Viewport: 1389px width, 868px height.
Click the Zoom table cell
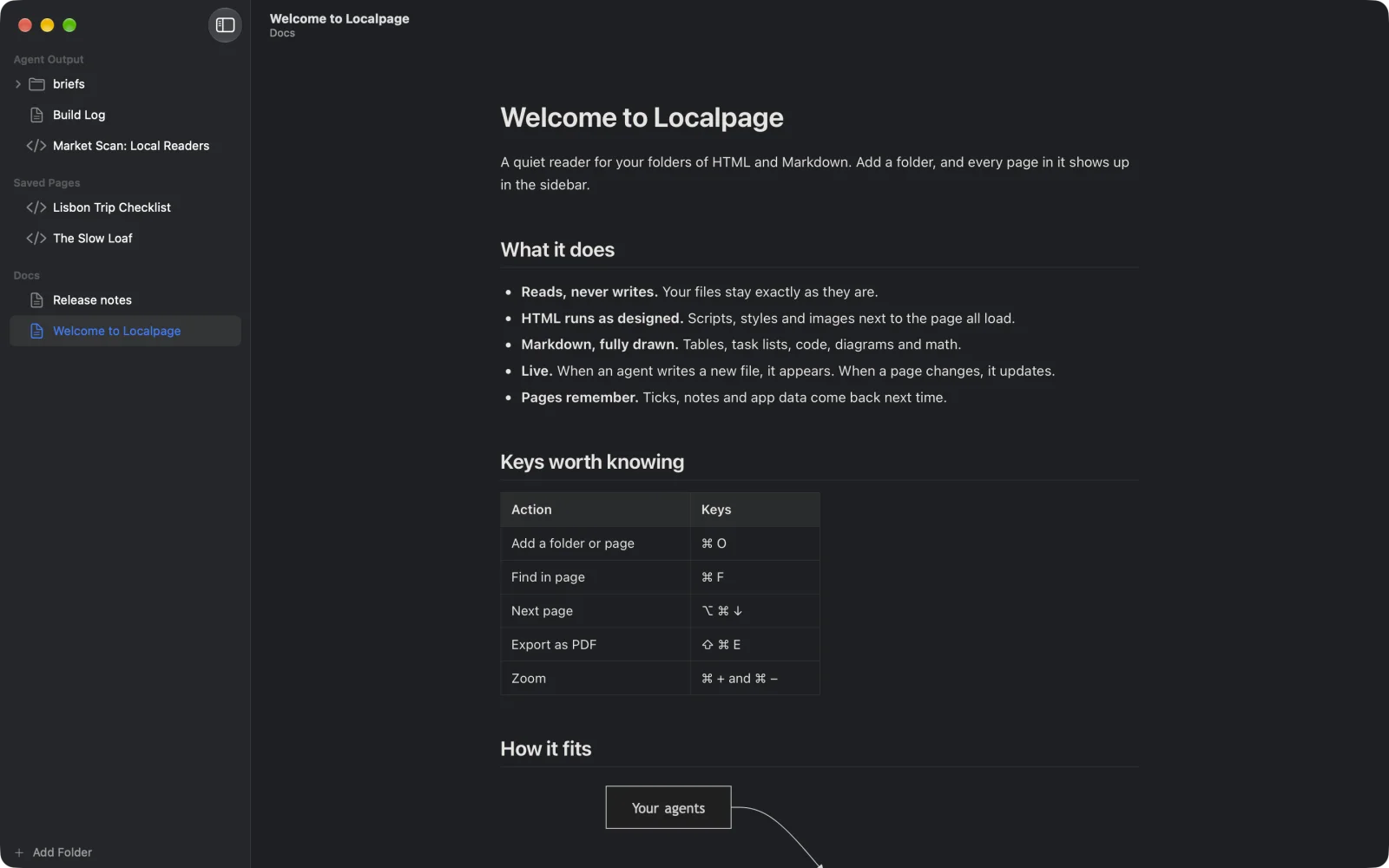pos(596,679)
